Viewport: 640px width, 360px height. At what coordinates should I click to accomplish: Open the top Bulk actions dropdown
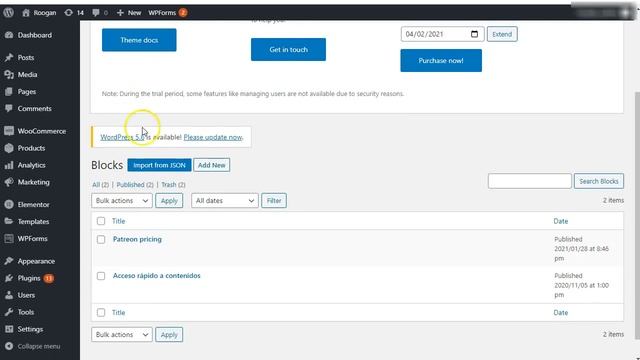click(x=122, y=201)
